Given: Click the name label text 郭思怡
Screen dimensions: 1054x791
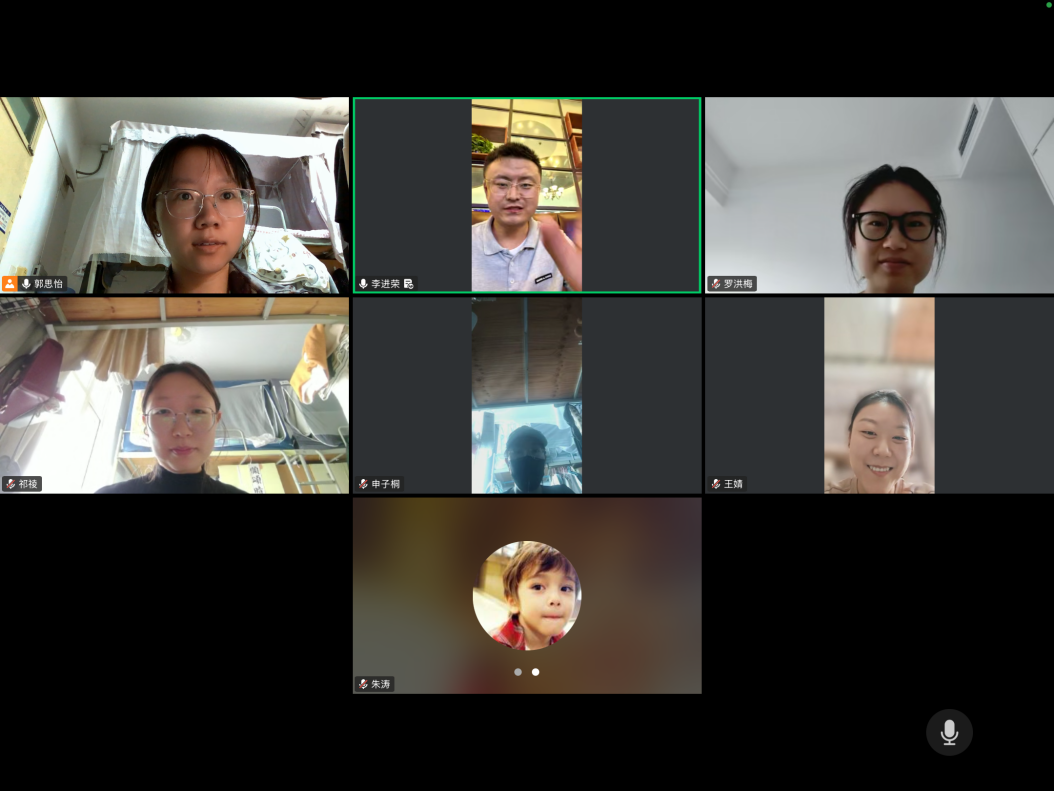Looking at the screenshot, I should tap(48, 284).
